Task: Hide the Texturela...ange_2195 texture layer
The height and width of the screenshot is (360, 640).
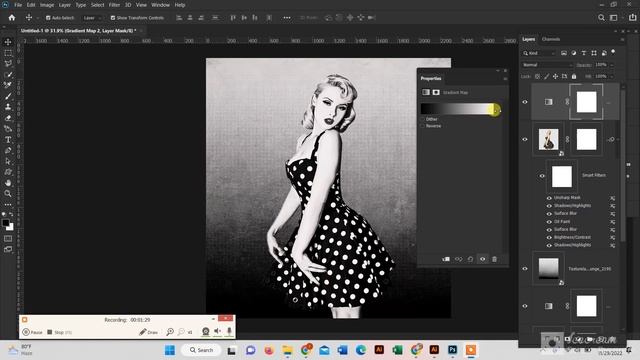Action: 525,269
